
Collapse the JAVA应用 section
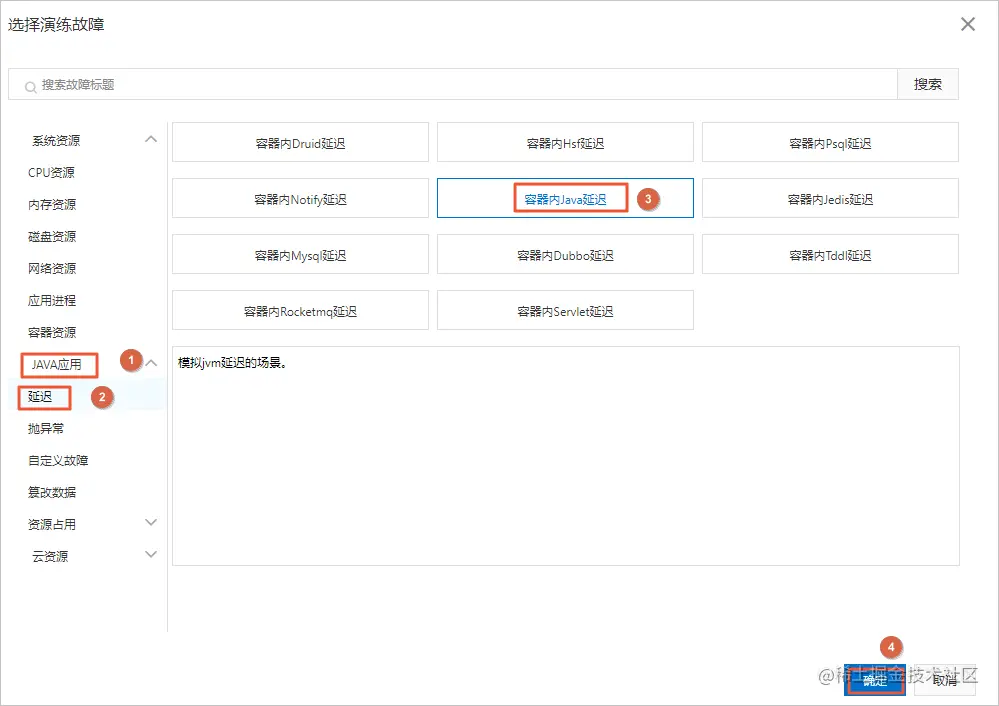pyautogui.click(x=150, y=364)
